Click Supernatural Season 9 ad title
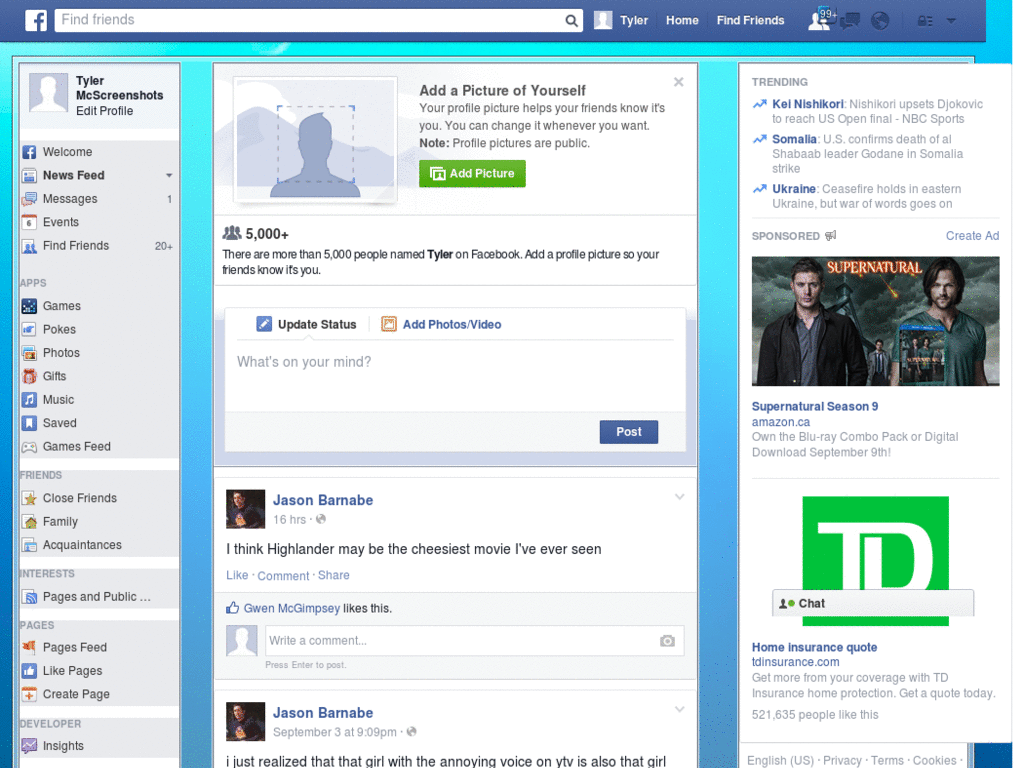Viewport: 1024px width, 768px height. [814, 407]
